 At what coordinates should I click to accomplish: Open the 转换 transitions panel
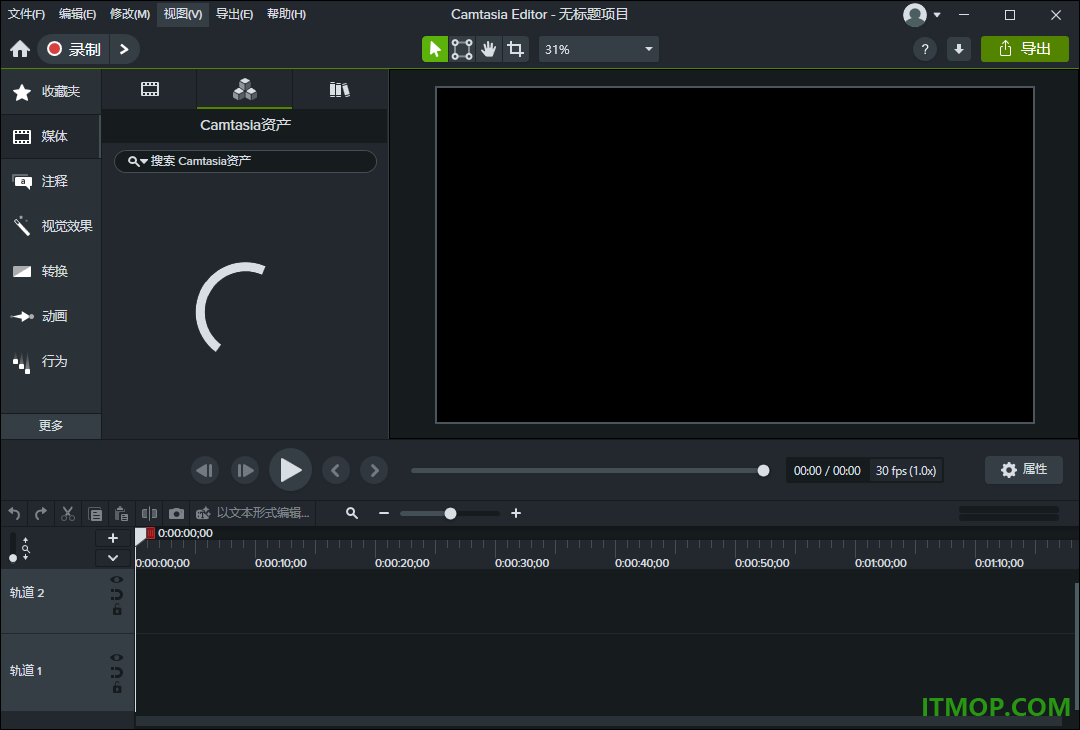[x=51, y=271]
